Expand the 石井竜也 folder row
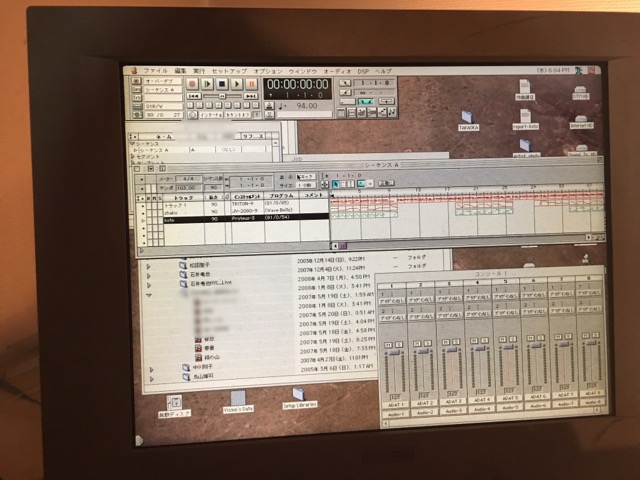 coord(149,276)
